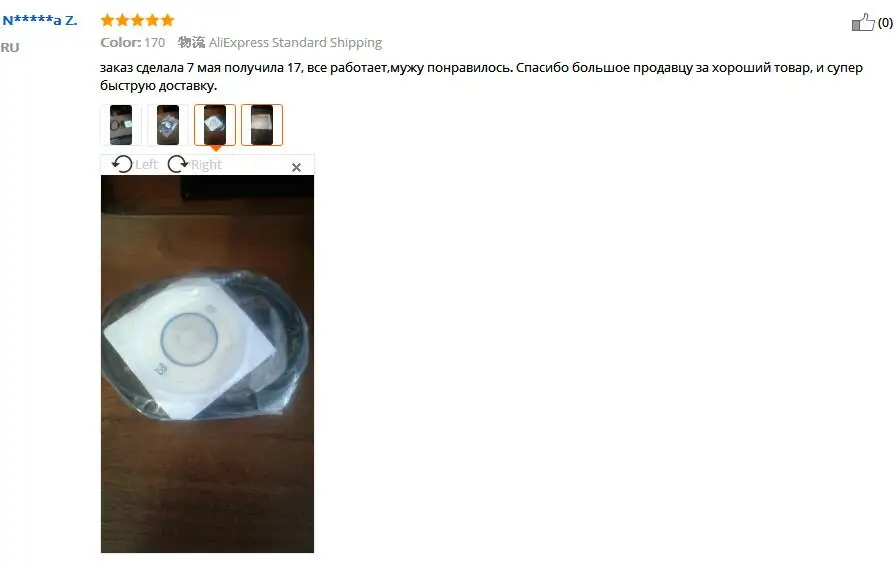This screenshot has height=565, width=894.
Task: Close the enlarged review photo
Action: [296, 167]
